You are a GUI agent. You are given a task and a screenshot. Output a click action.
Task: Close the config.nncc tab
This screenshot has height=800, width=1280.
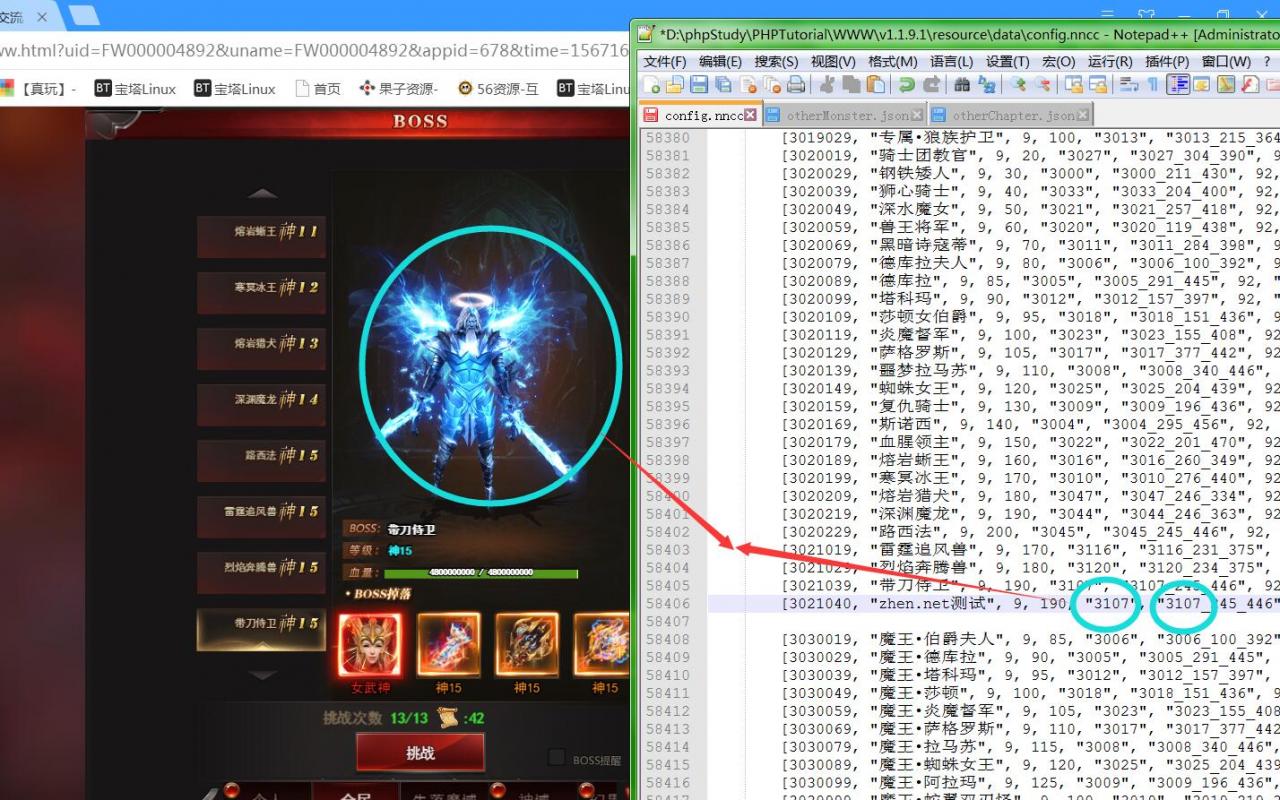pos(751,115)
